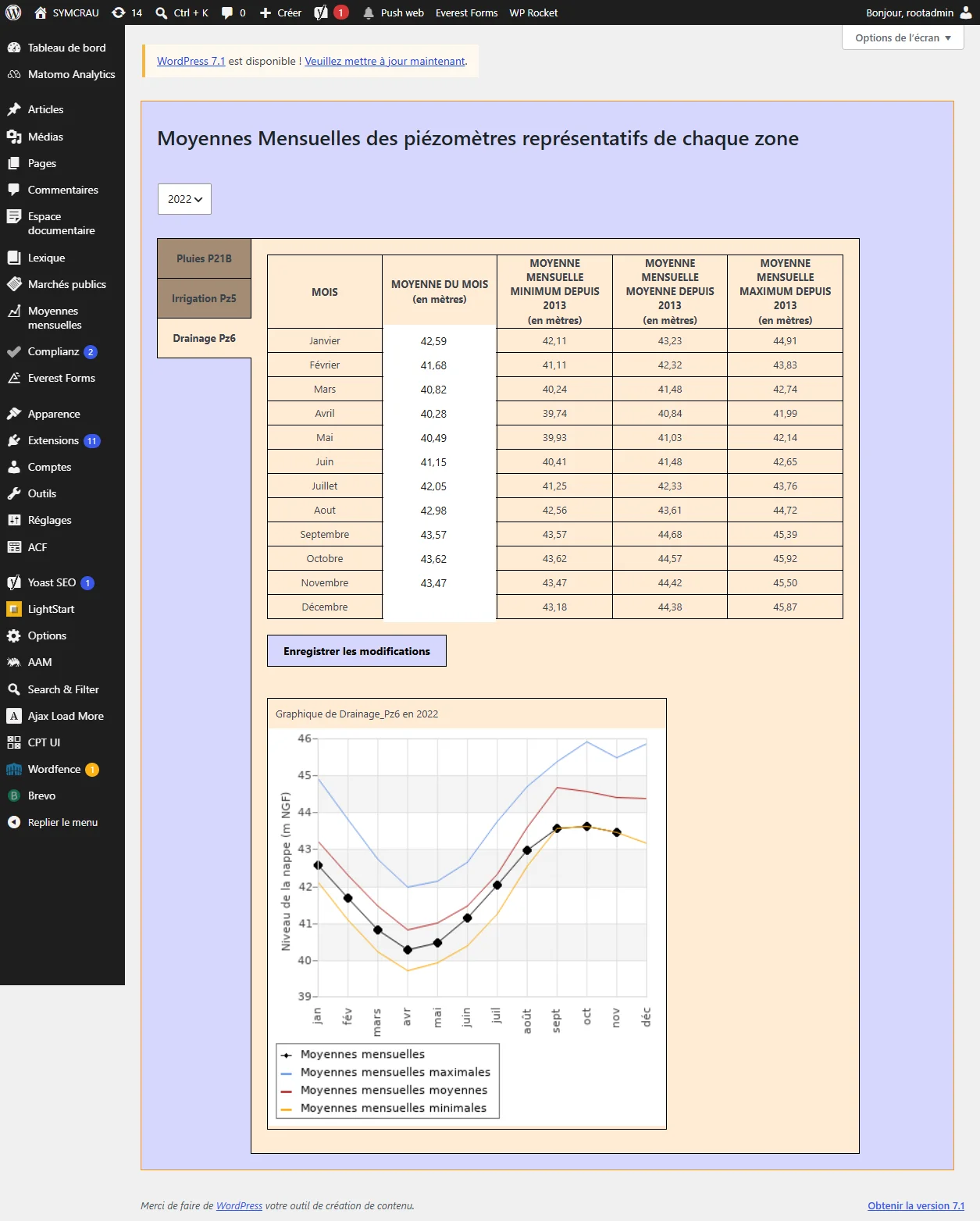This screenshot has width=980, height=1221.
Task: Click the Matomo Analytics icon
Action: tap(14, 74)
